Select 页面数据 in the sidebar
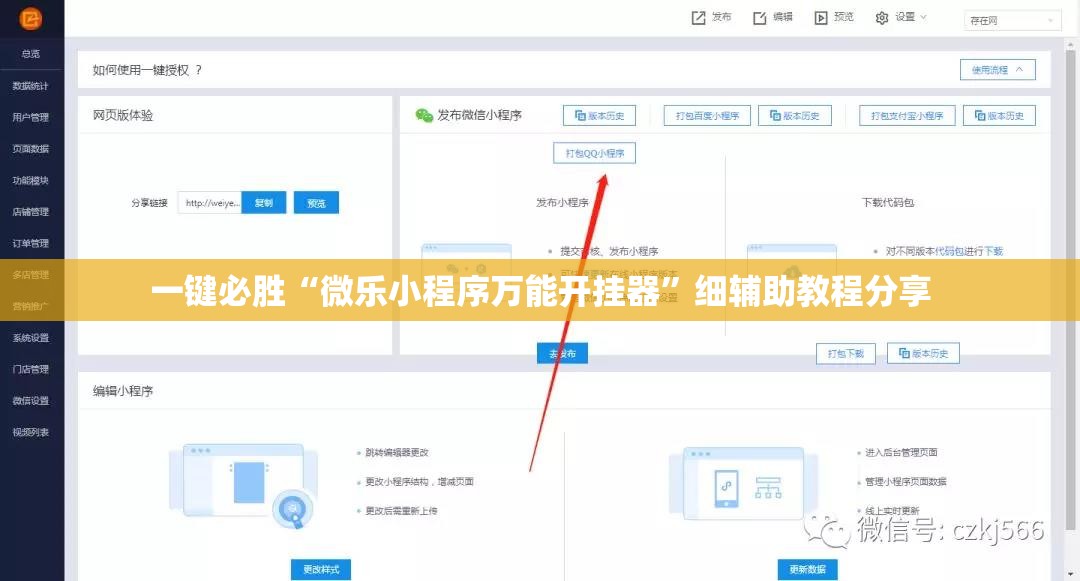This screenshot has height=581, width=1080. coord(31,149)
